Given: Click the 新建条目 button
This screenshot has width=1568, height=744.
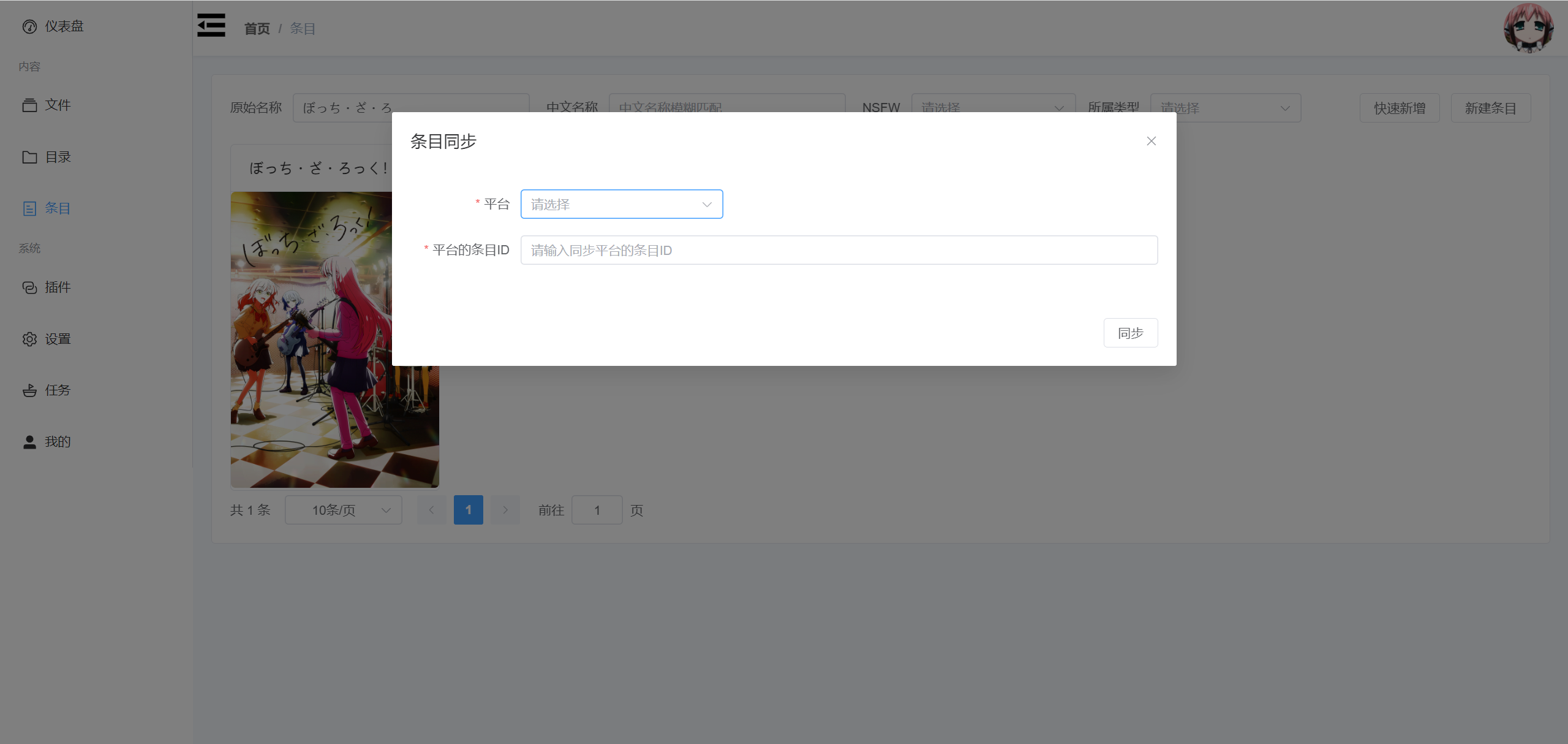Looking at the screenshot, I should click(x=1491, y=108).
